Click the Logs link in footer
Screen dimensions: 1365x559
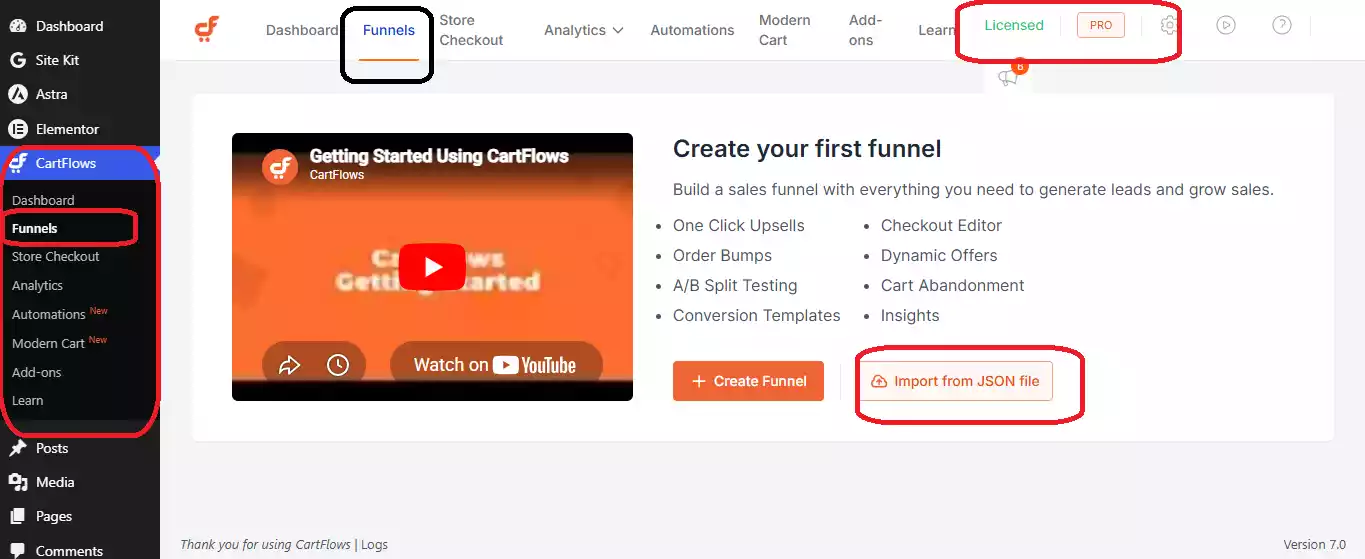point(374,545)
